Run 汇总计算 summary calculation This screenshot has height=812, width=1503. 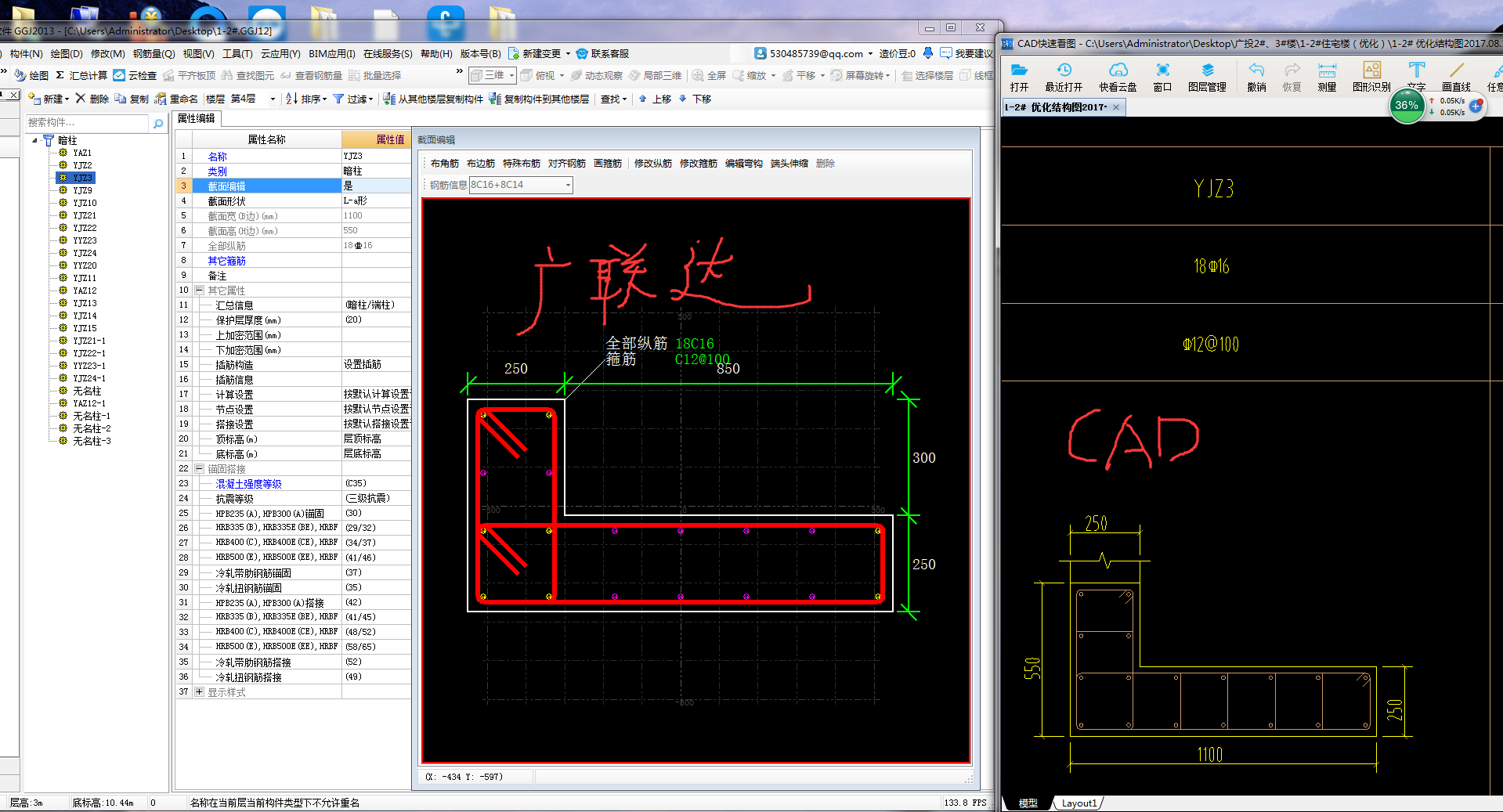[81, 75]
